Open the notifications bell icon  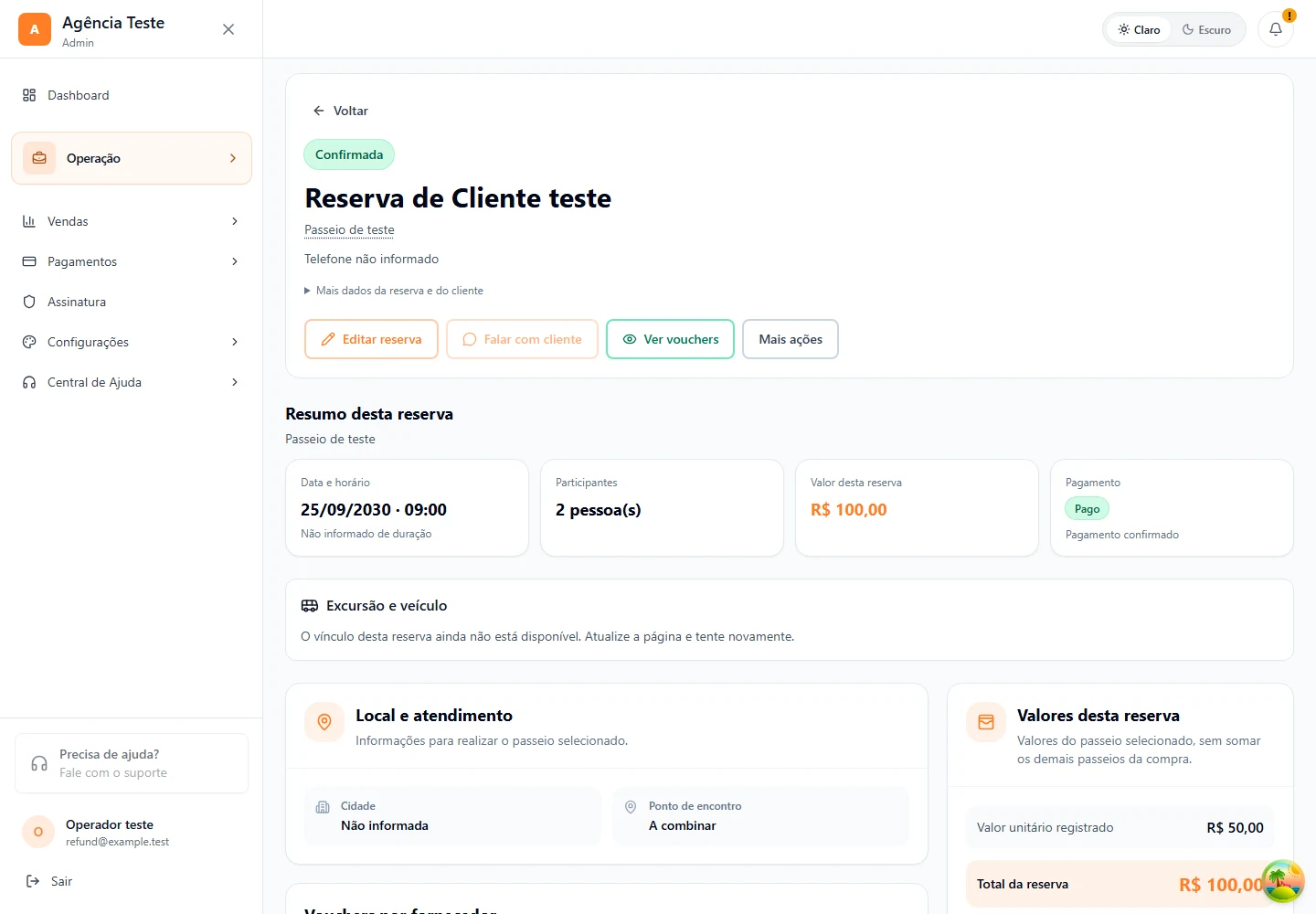coord(1276,29)
